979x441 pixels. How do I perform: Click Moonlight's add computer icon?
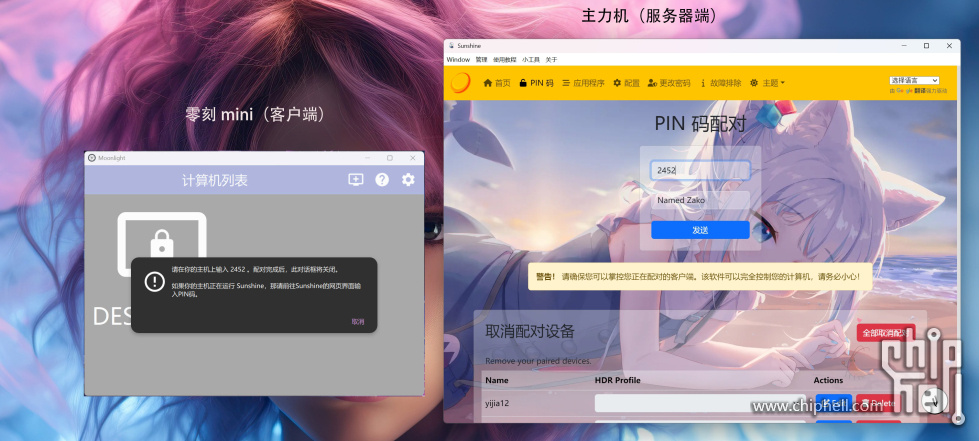click(x=356, y=180)
